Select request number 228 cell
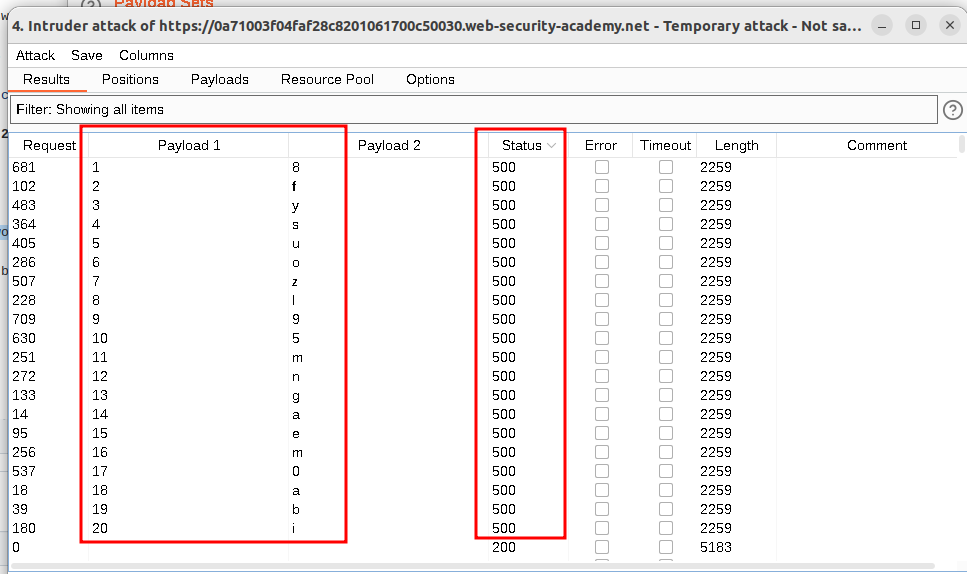 24,300
